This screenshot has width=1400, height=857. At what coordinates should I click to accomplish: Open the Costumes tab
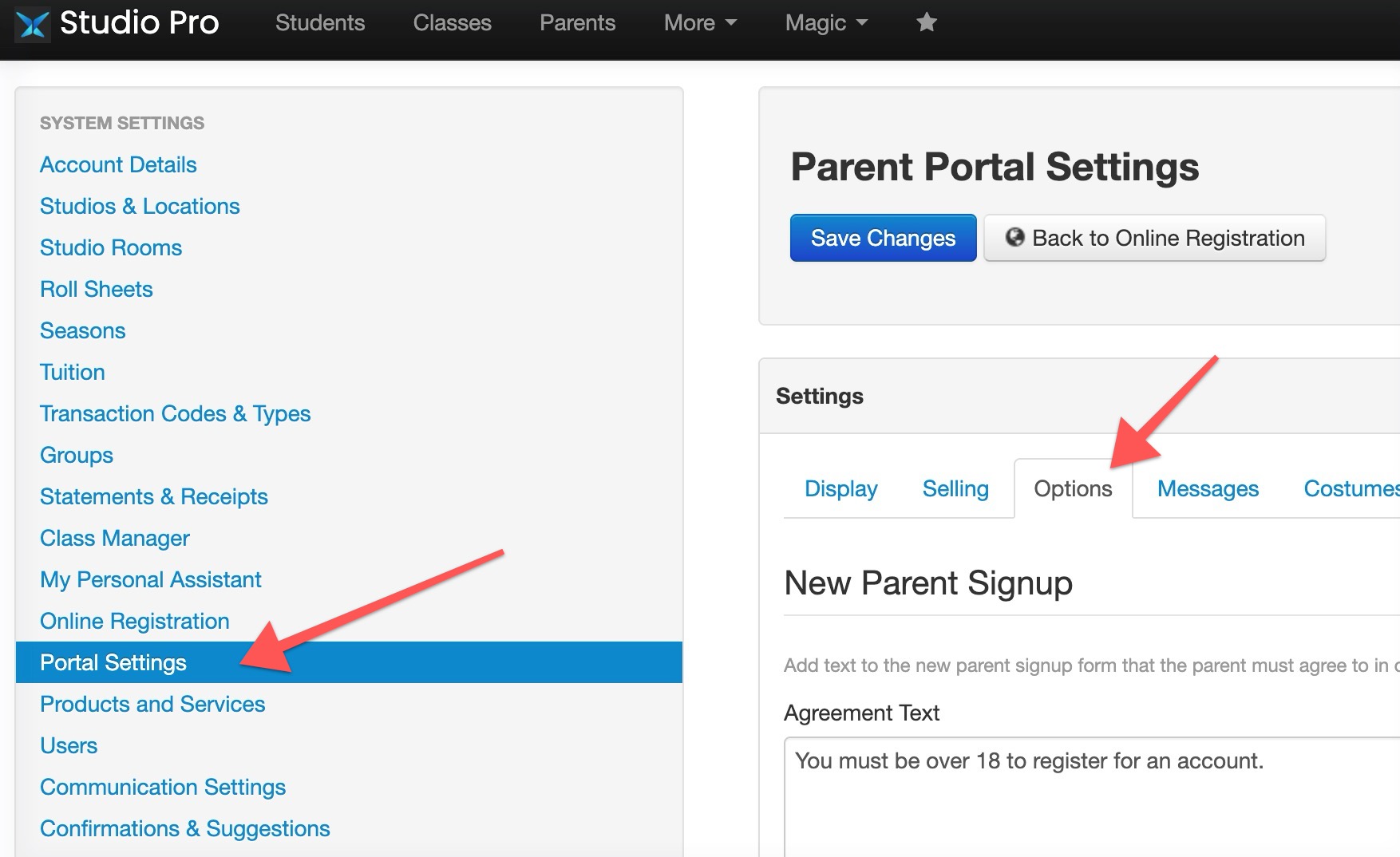point(1351,488)
